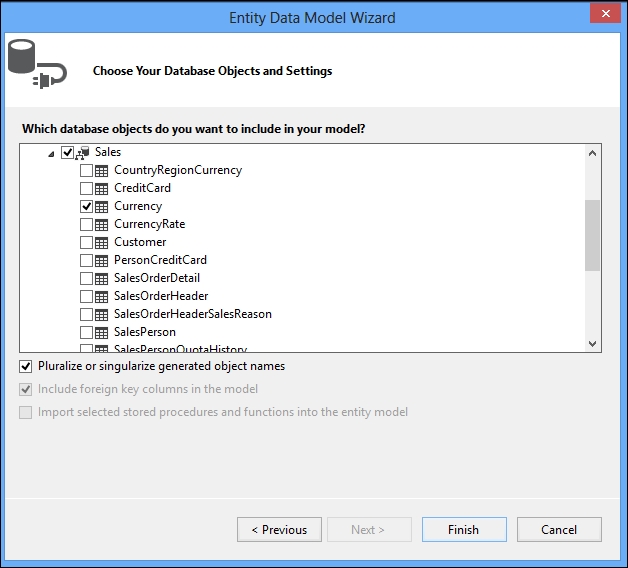Click the SalesOrderDetail table icon
Screen dimensions: 628x568
point(101,279)
